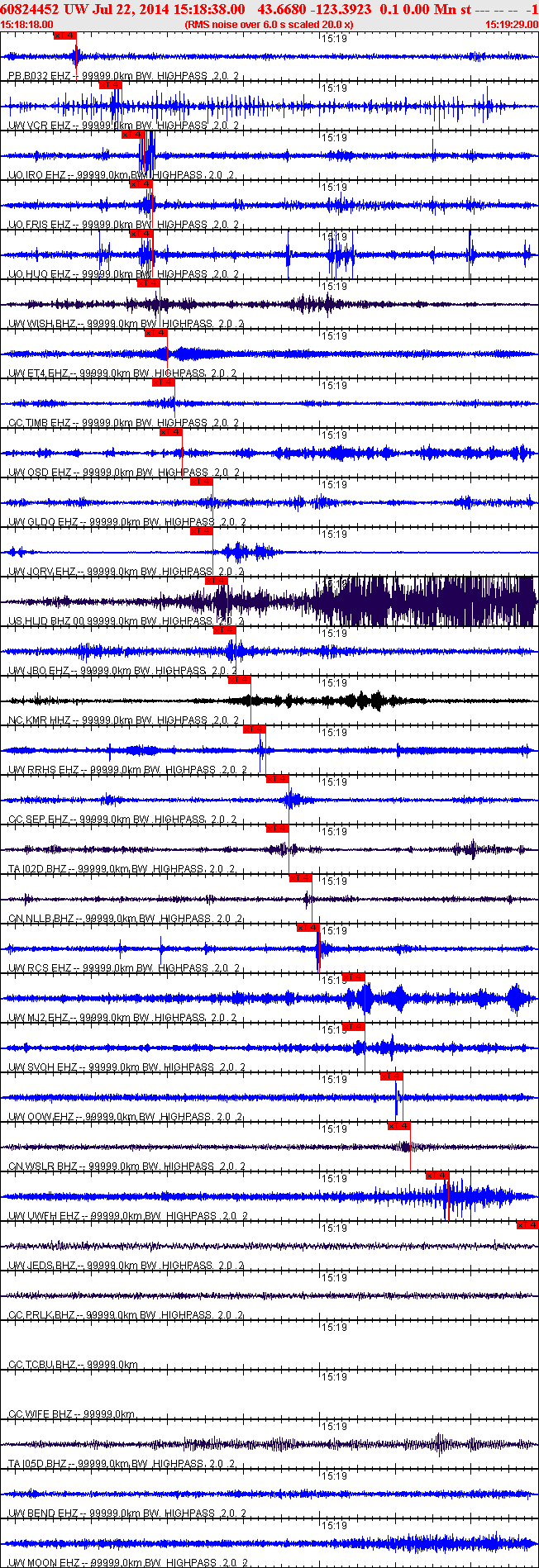Click the 'UW SVOH EHZ' station label

tap(43, 1067)
